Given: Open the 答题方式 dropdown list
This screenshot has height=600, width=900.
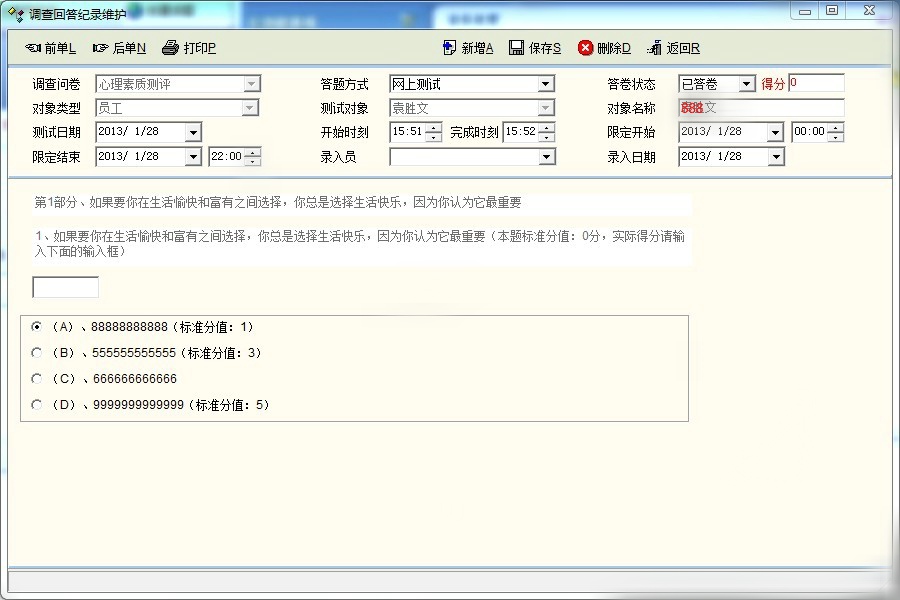Looking at the screenshot, I should tap(546, 84).
